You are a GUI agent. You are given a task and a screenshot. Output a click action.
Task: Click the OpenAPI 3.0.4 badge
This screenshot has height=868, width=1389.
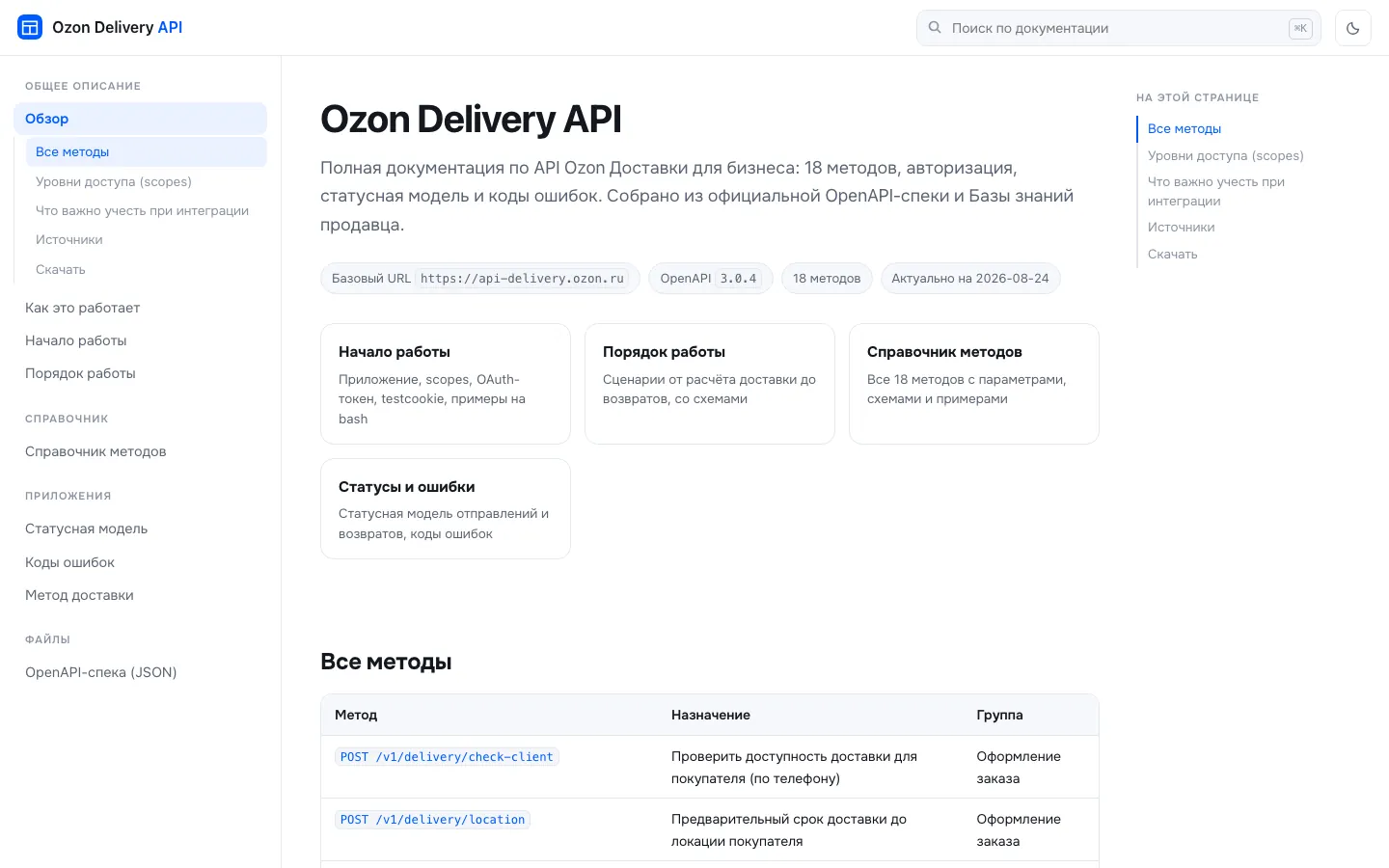(711, 278)
